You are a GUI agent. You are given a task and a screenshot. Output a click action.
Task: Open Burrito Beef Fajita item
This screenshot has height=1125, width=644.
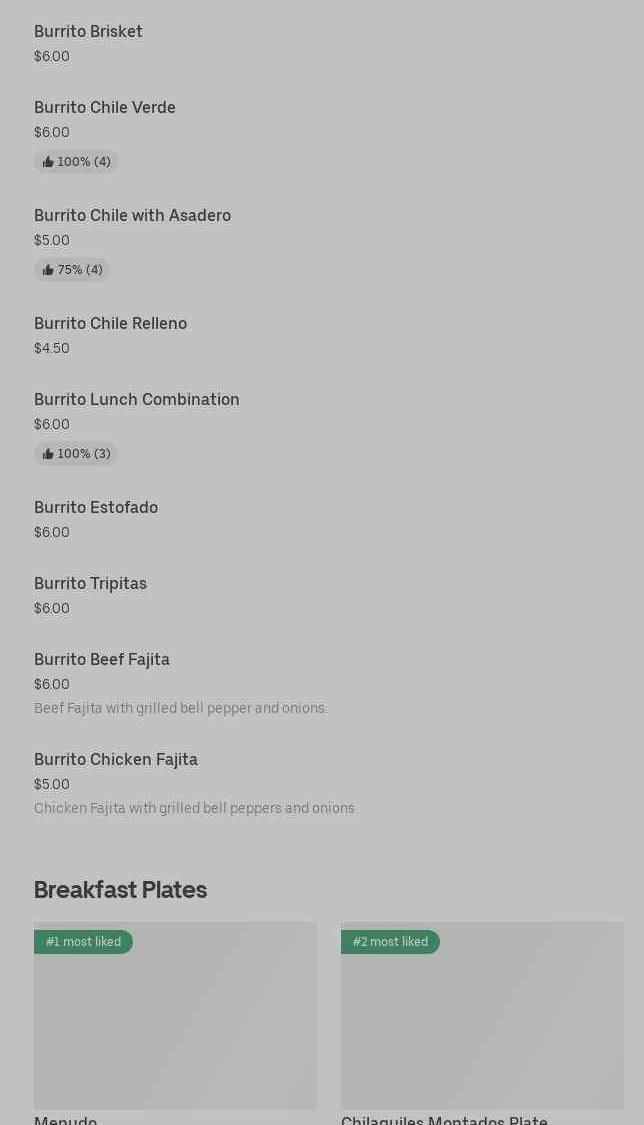click(x=102, y=660)
